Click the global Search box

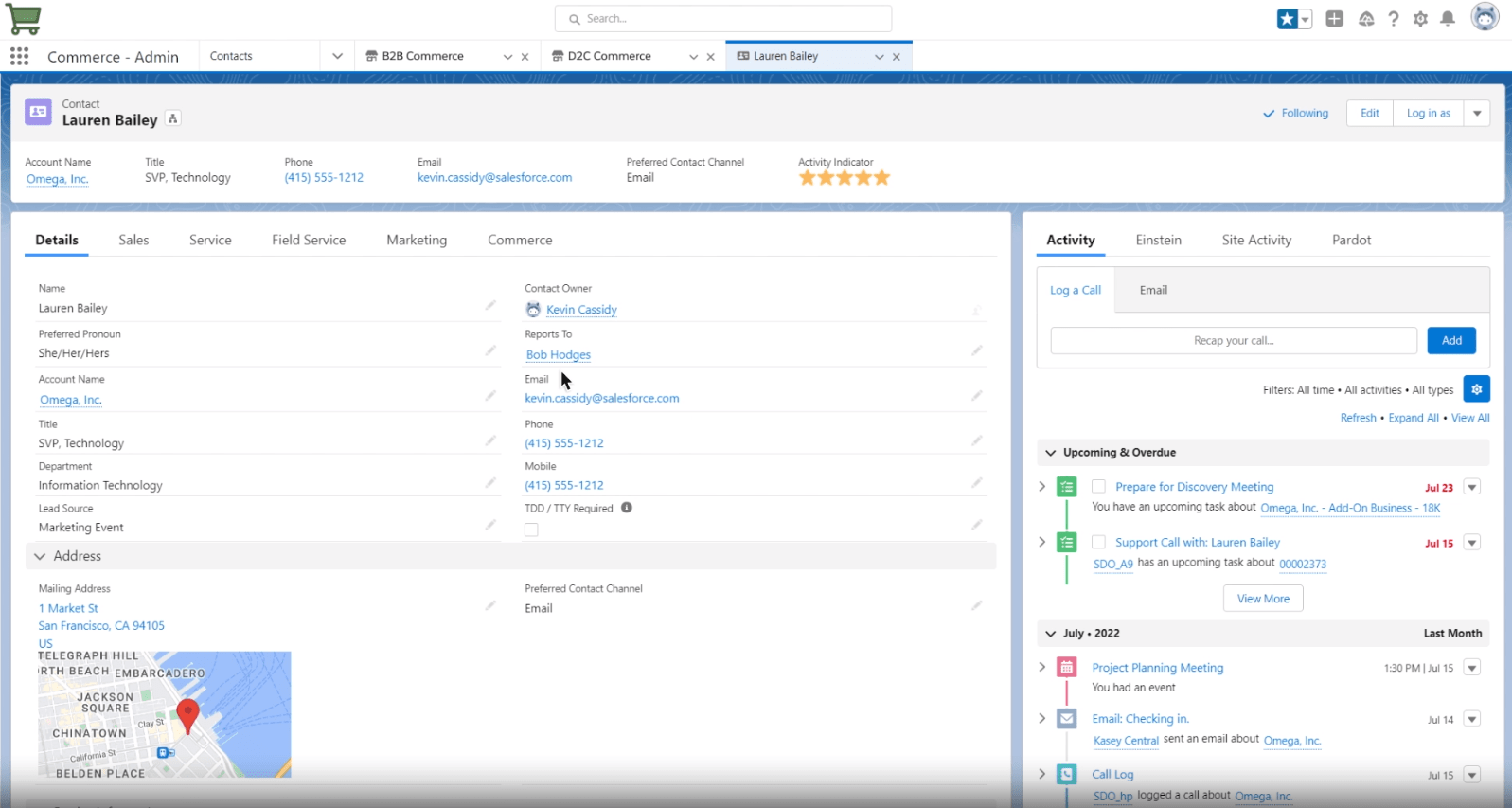[723, 19]
